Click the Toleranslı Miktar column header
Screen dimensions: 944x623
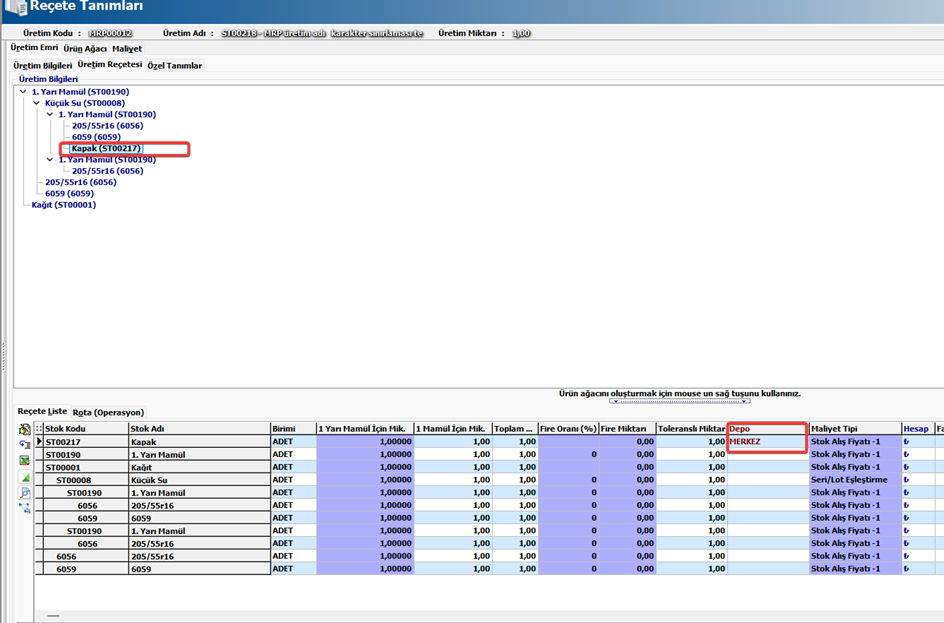click(x=691, y=429)
